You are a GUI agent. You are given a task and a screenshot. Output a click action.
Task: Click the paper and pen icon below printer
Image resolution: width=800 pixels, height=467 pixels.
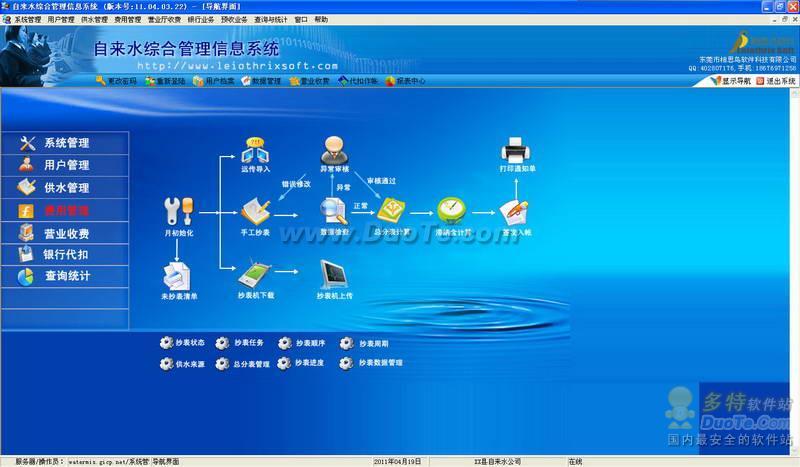514,213
